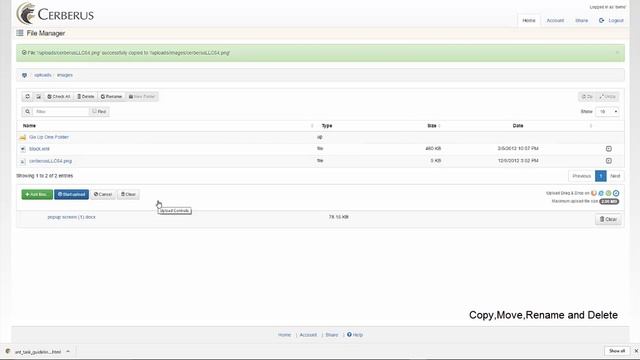Go to the Previous page
The image size is (640, 360).
coord(582,176)
